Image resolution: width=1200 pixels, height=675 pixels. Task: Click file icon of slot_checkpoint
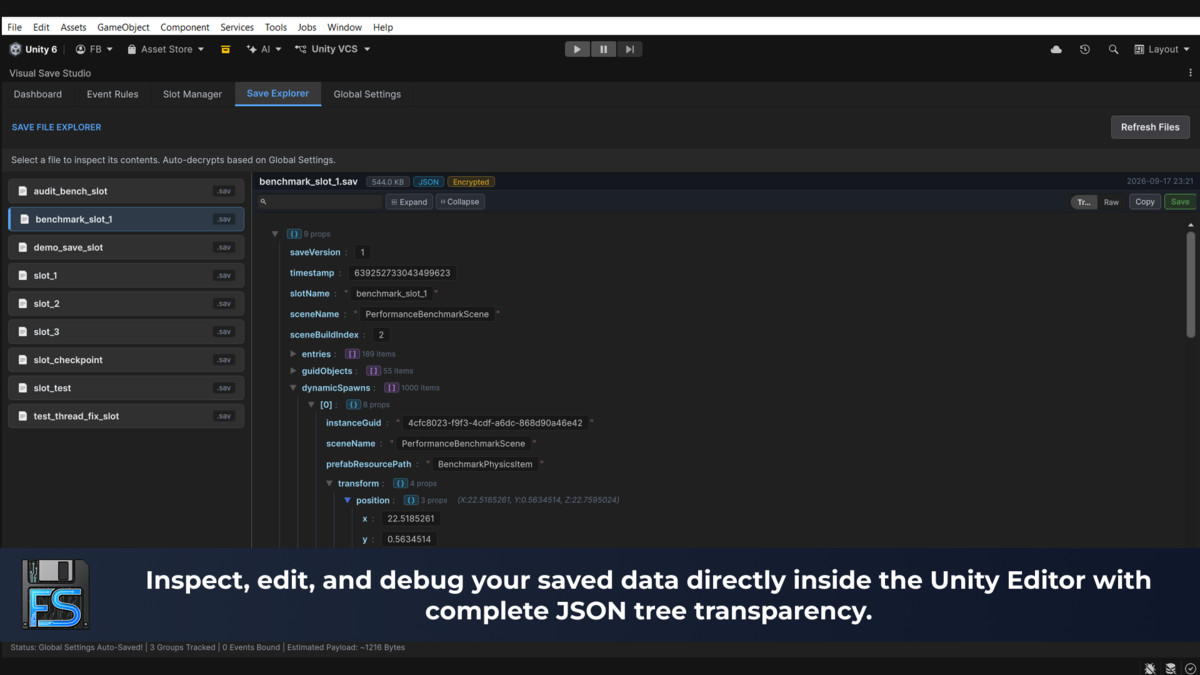(22, 360)
